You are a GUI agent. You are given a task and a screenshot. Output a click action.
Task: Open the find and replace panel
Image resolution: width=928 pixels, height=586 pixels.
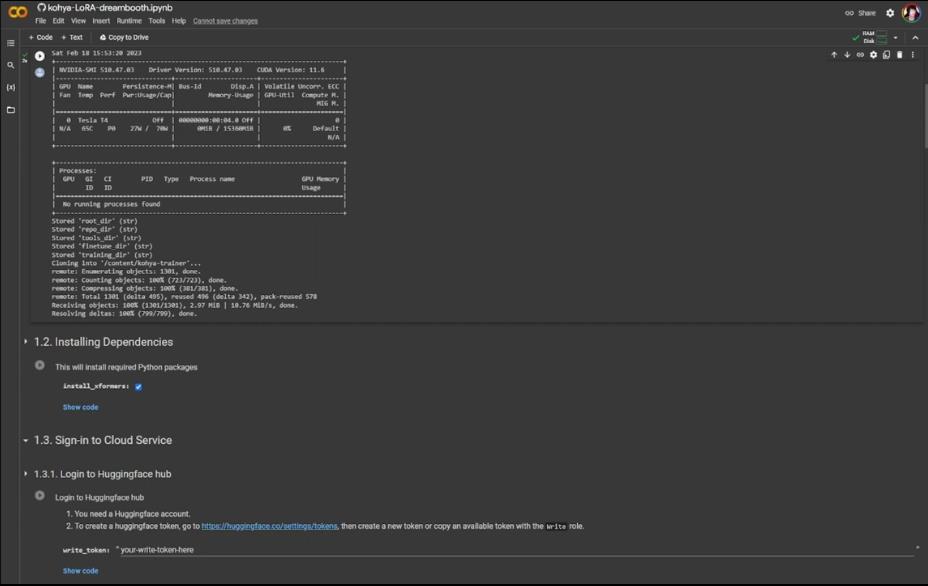10,63
